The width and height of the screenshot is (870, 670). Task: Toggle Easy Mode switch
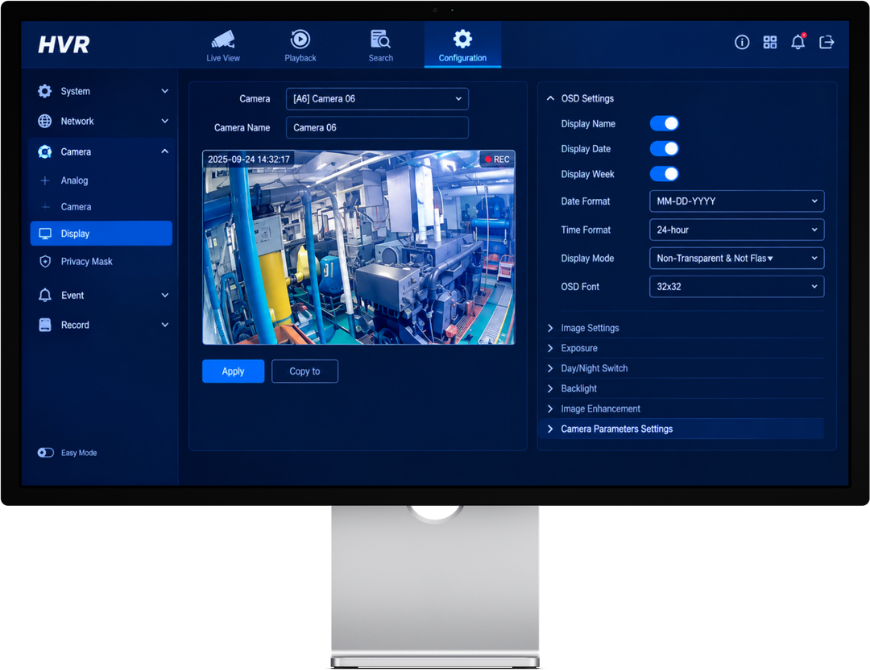[45, 453]
